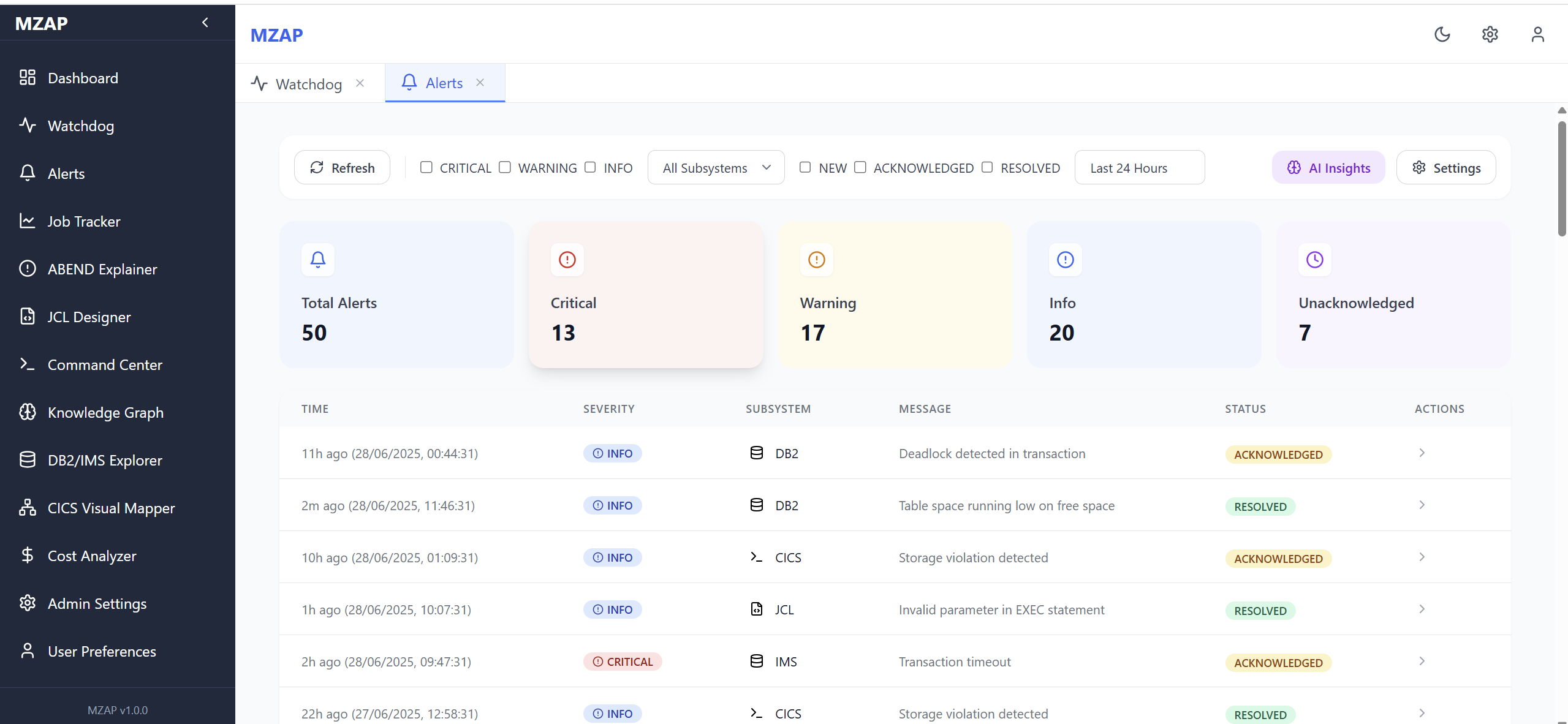Click the user profile icon
Viewport: 1568px width, 724px height.
1537,34
